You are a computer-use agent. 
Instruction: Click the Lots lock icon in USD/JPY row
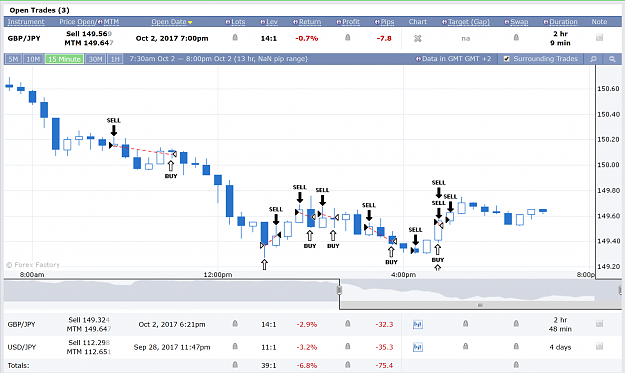pos(235,346)
